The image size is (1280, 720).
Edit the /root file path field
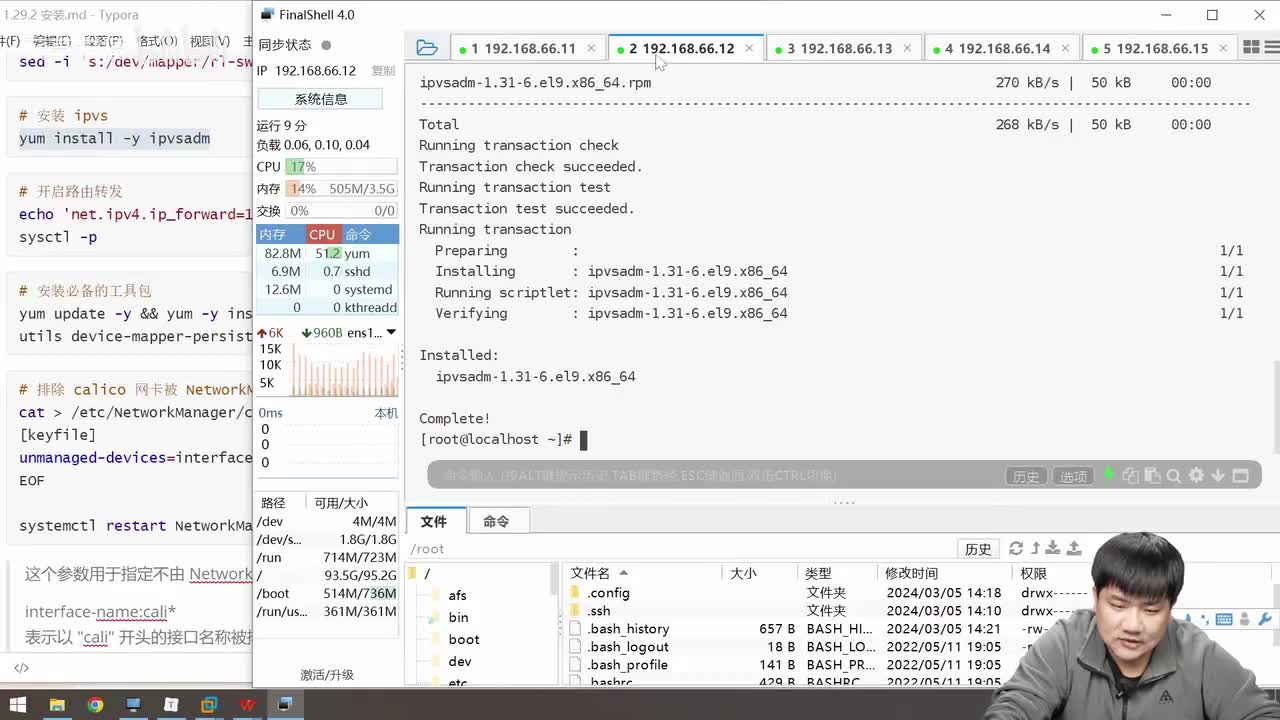[680, 549]
